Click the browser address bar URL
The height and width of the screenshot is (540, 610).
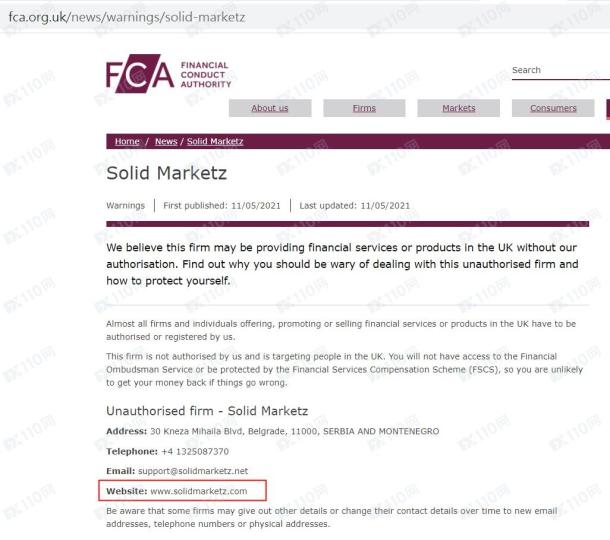127,17
